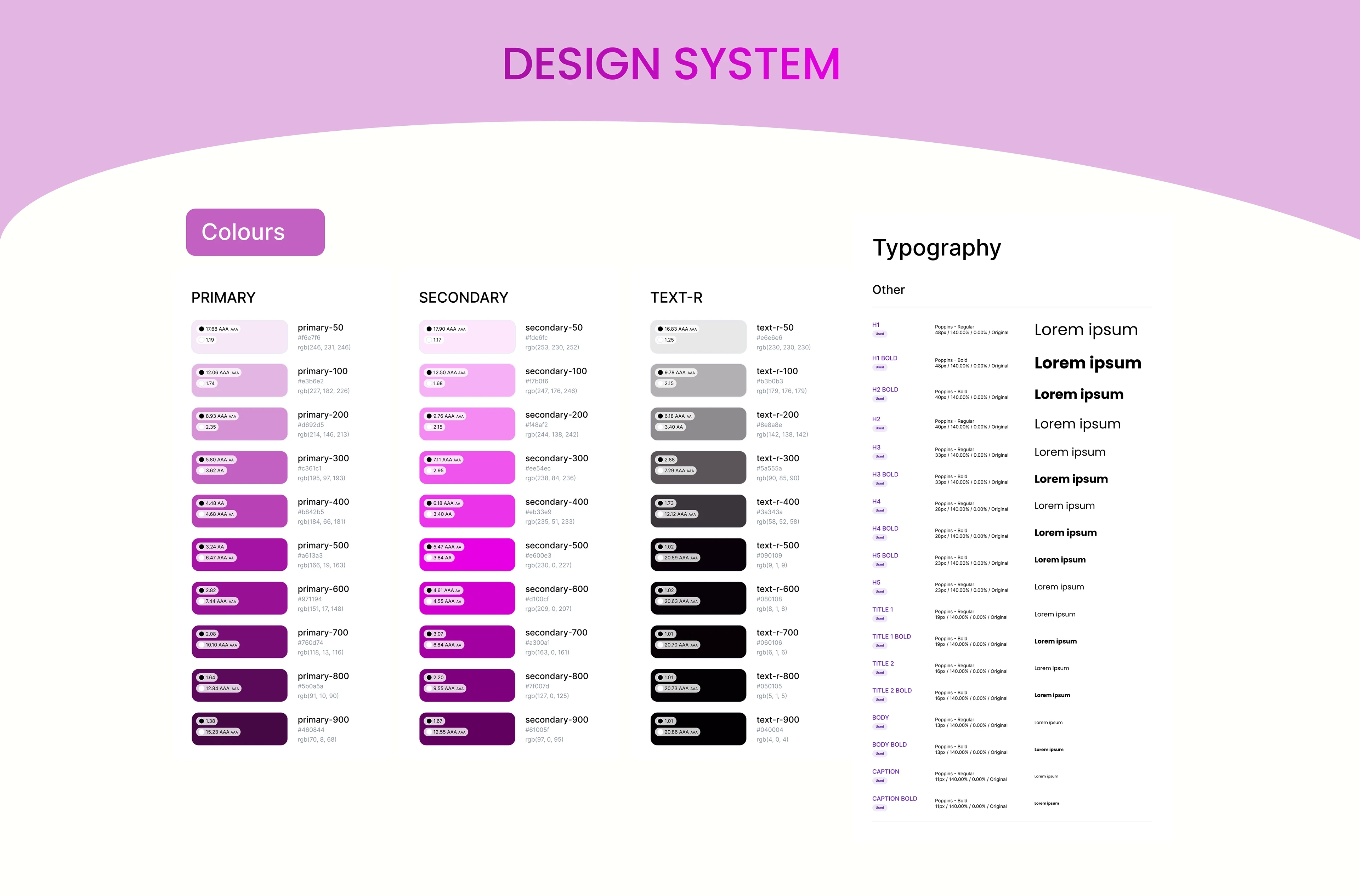The height and width of the screenshot is (896, 1360).
Task: Click the Typography section heading
Action: point(936,248)
